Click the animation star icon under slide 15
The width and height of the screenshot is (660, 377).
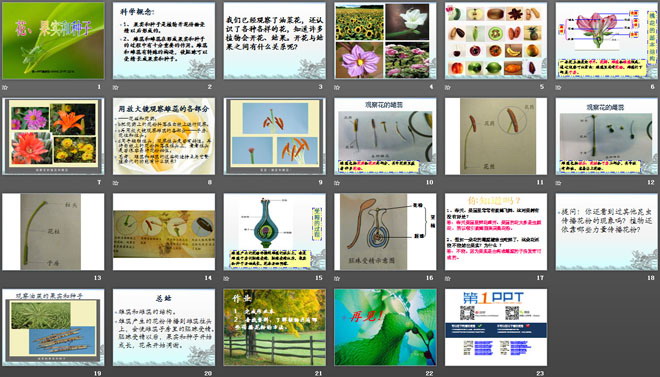pos(226,278)
